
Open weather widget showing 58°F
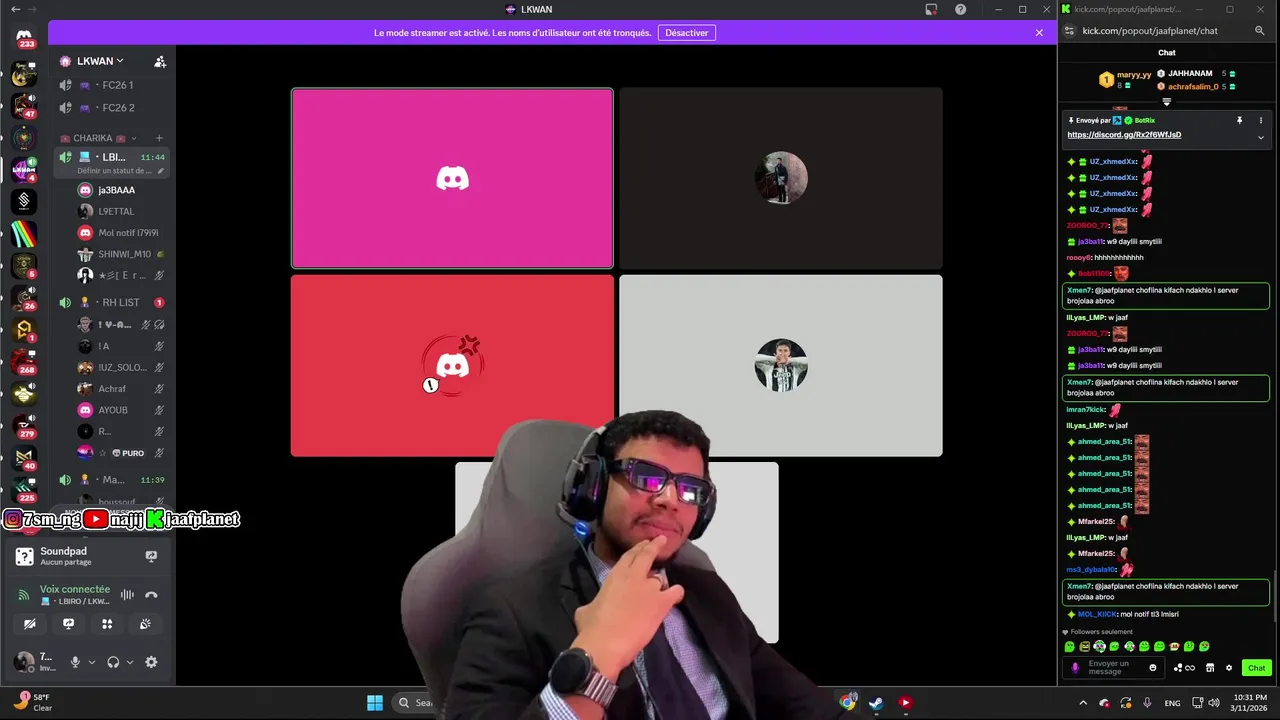[x=32, y=702]
